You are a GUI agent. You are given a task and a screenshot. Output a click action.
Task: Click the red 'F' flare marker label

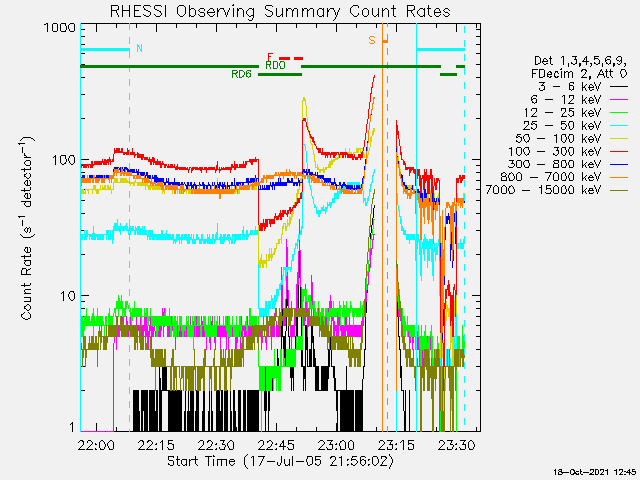(270, 57)
